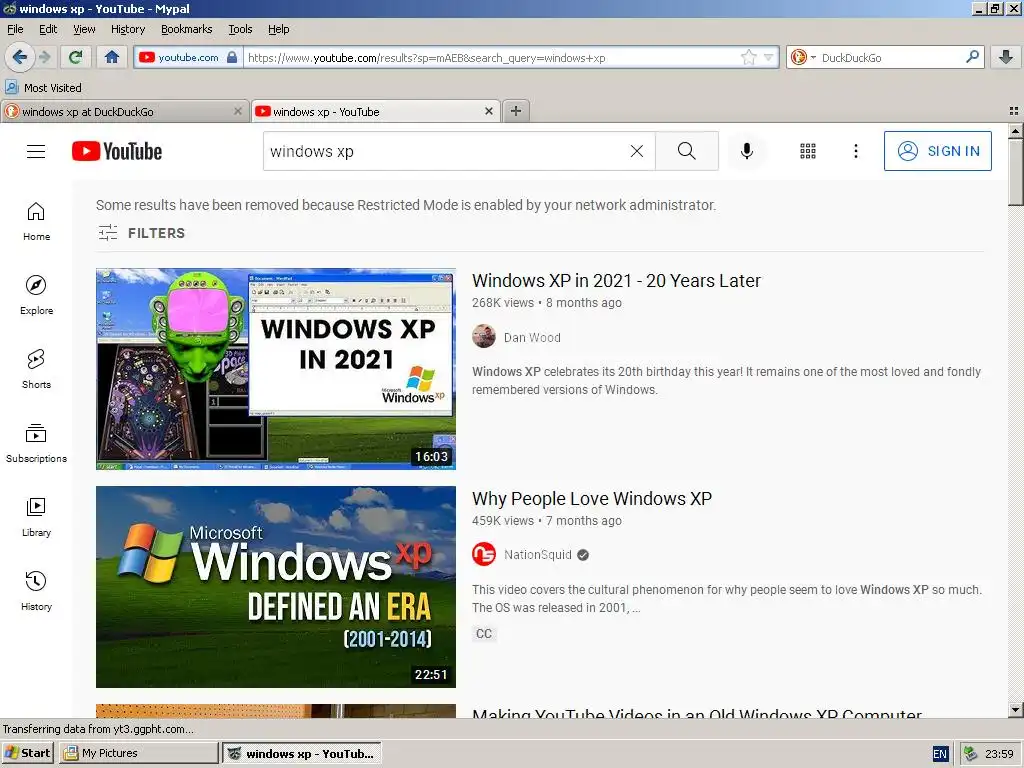Click the youtube.com site identity label

[188, 57]
